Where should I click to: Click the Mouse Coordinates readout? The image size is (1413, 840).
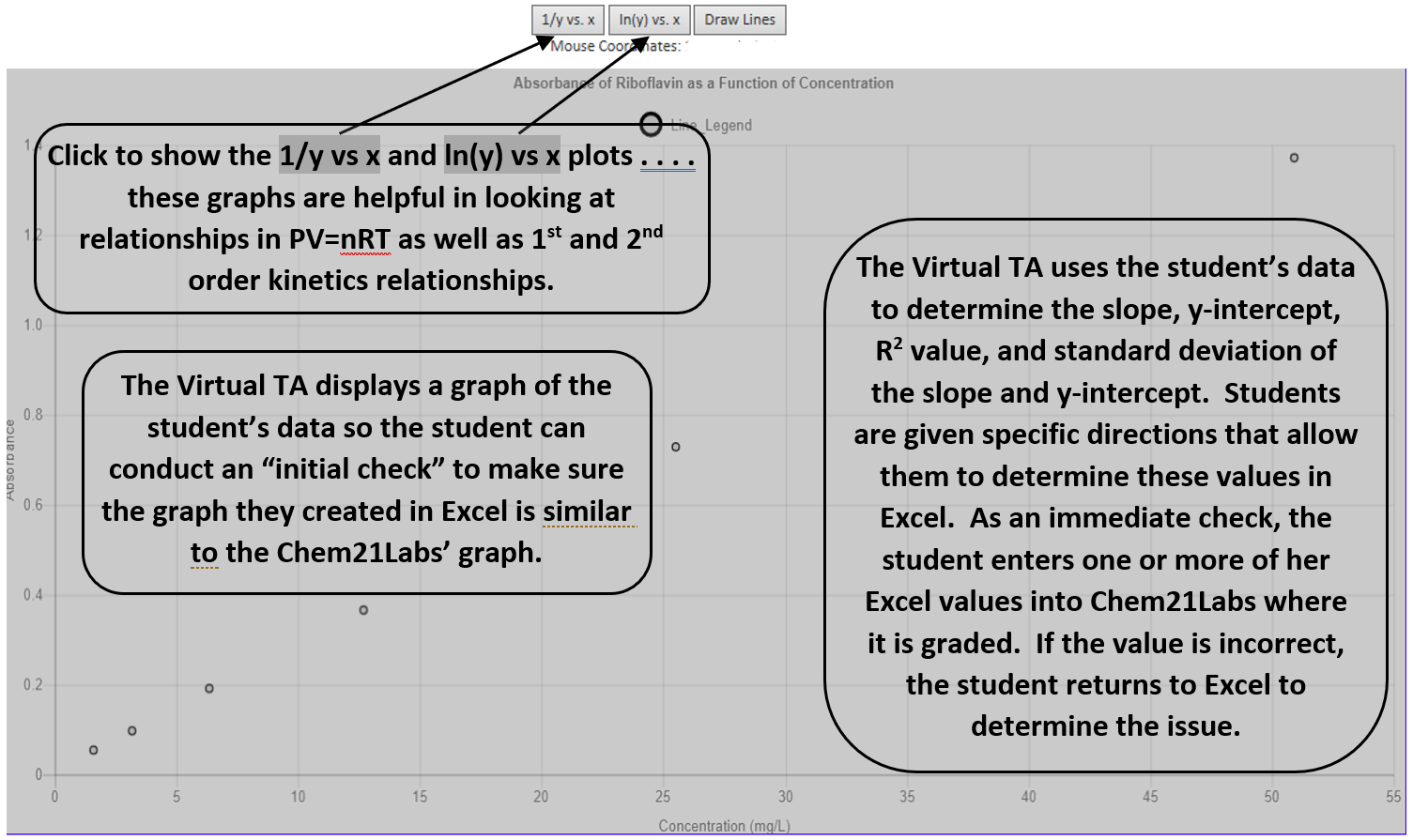[x=615, y=46]
